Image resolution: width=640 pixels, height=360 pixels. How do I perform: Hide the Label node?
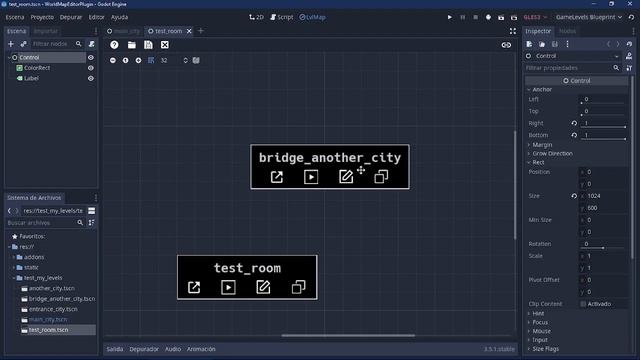[91, 78]
